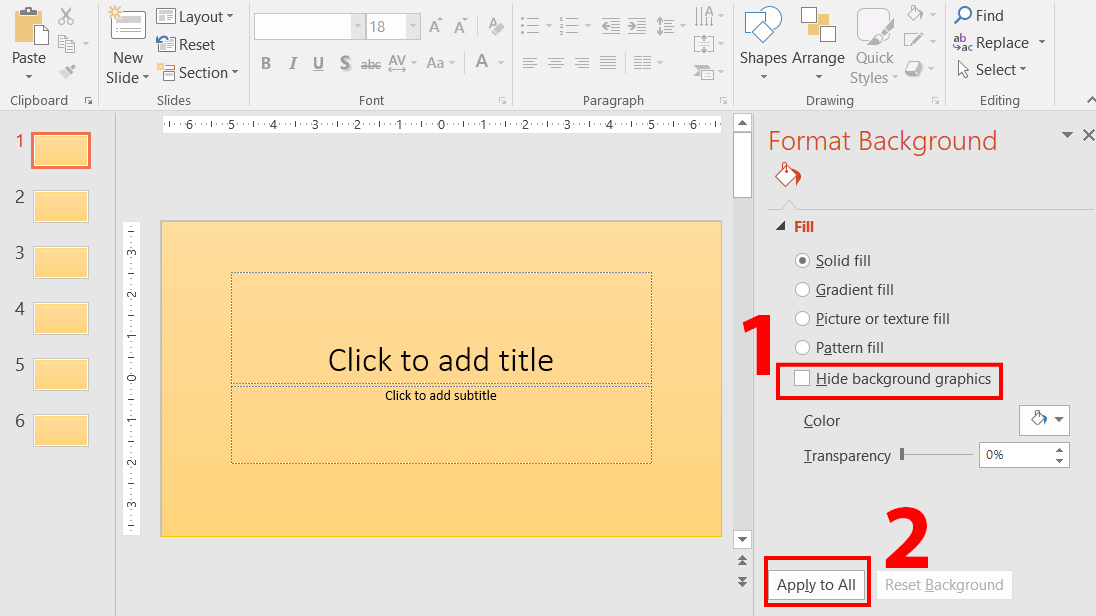Viewport: 1096px width, 616px height.
Task: Collapse the Fill section triangle
Action: point(781,227)
